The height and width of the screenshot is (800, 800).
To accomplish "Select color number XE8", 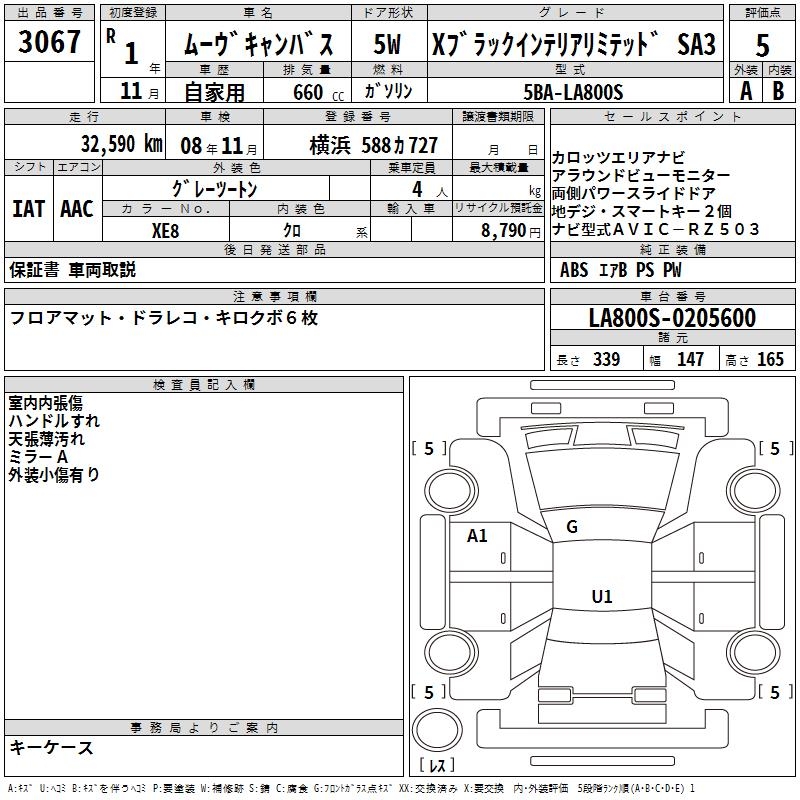I will tap(165, 231).
